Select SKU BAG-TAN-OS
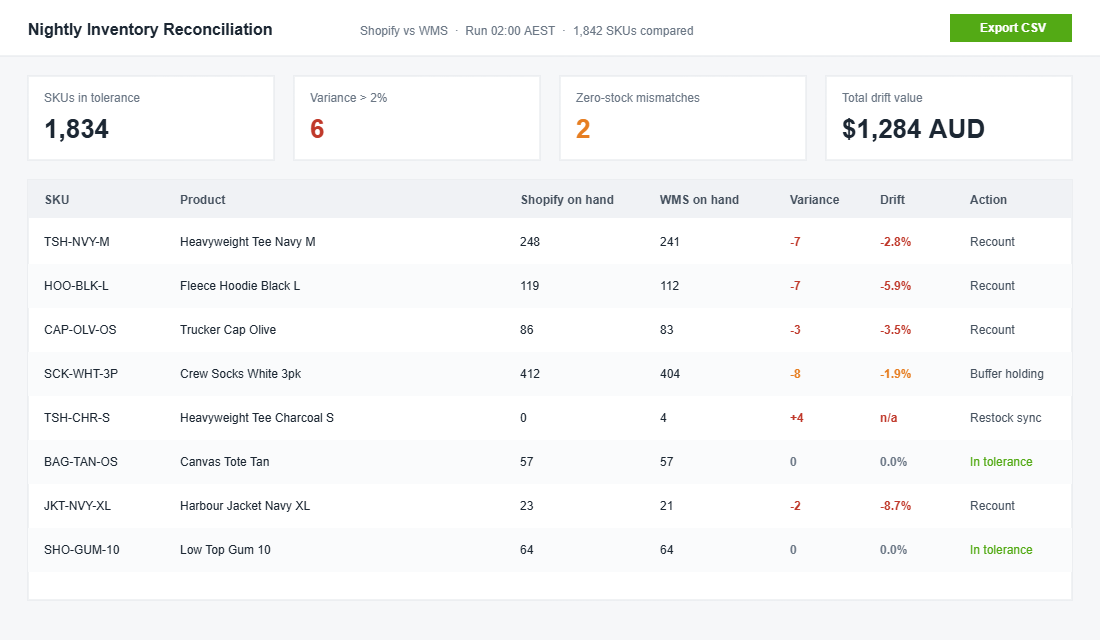 [x=81, y=462]
